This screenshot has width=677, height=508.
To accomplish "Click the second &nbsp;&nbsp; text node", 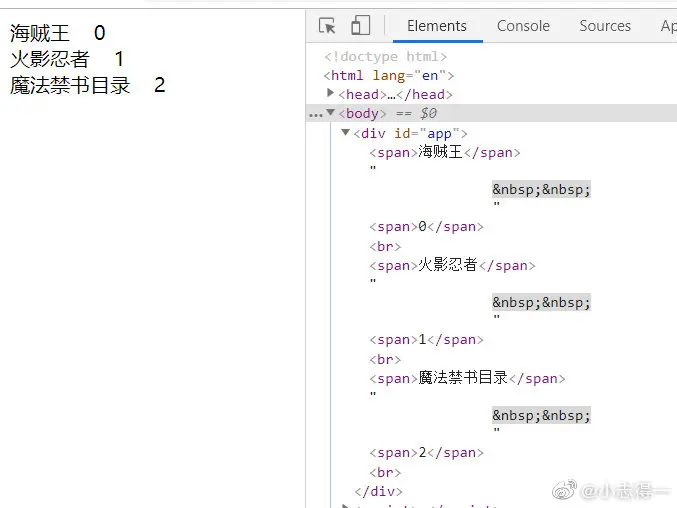I will pyautogui.click(x=541, y=302).
